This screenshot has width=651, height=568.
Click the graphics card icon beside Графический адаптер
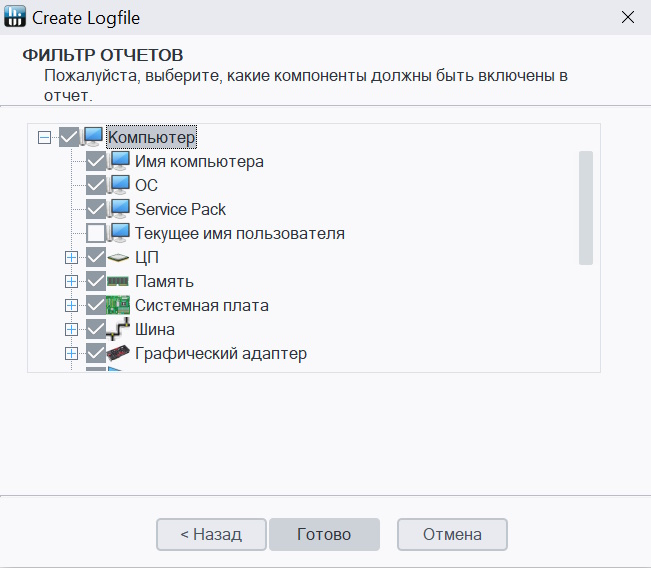click(x=119, y=353)
